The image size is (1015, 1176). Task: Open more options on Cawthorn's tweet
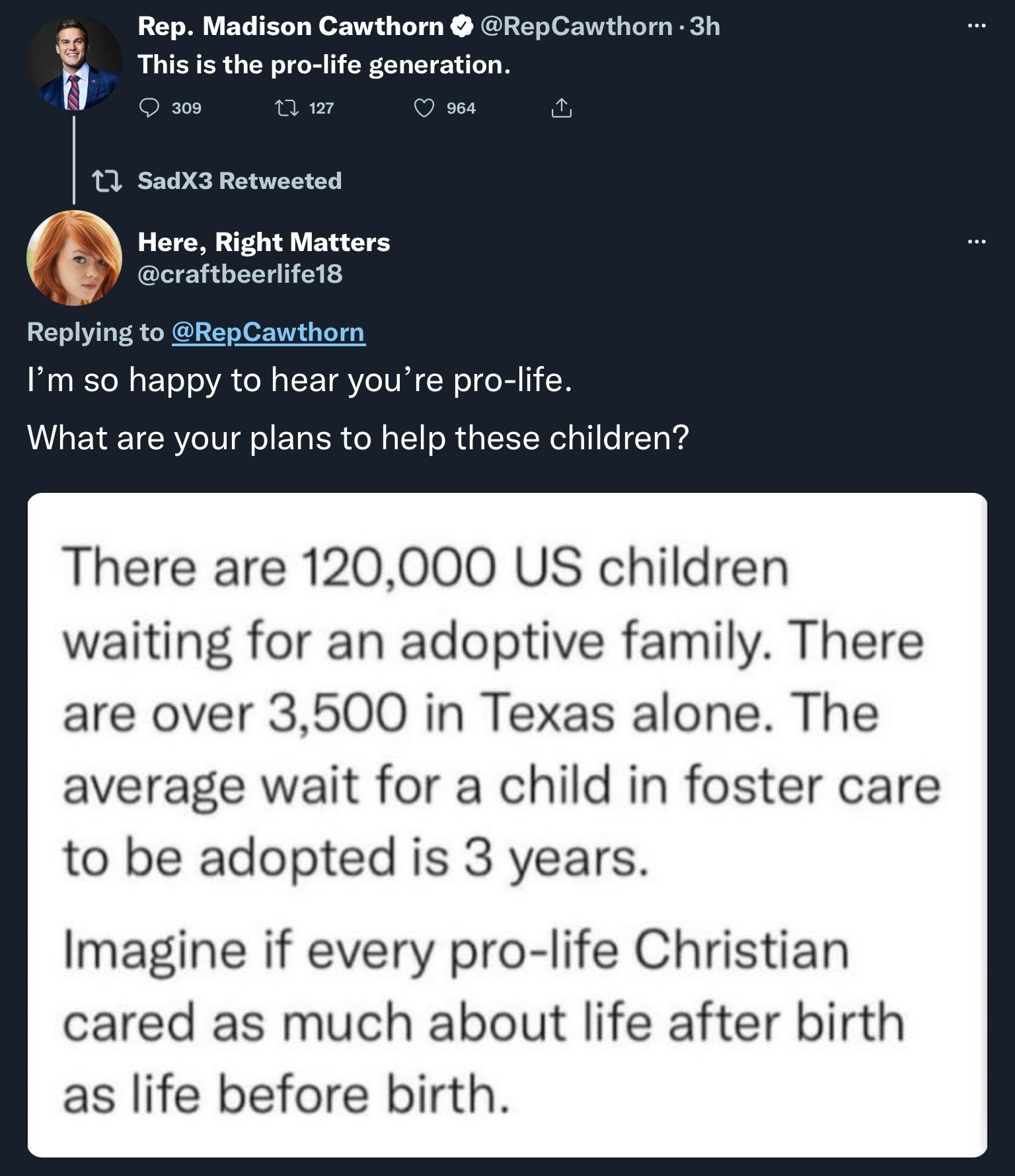(977, 25)
